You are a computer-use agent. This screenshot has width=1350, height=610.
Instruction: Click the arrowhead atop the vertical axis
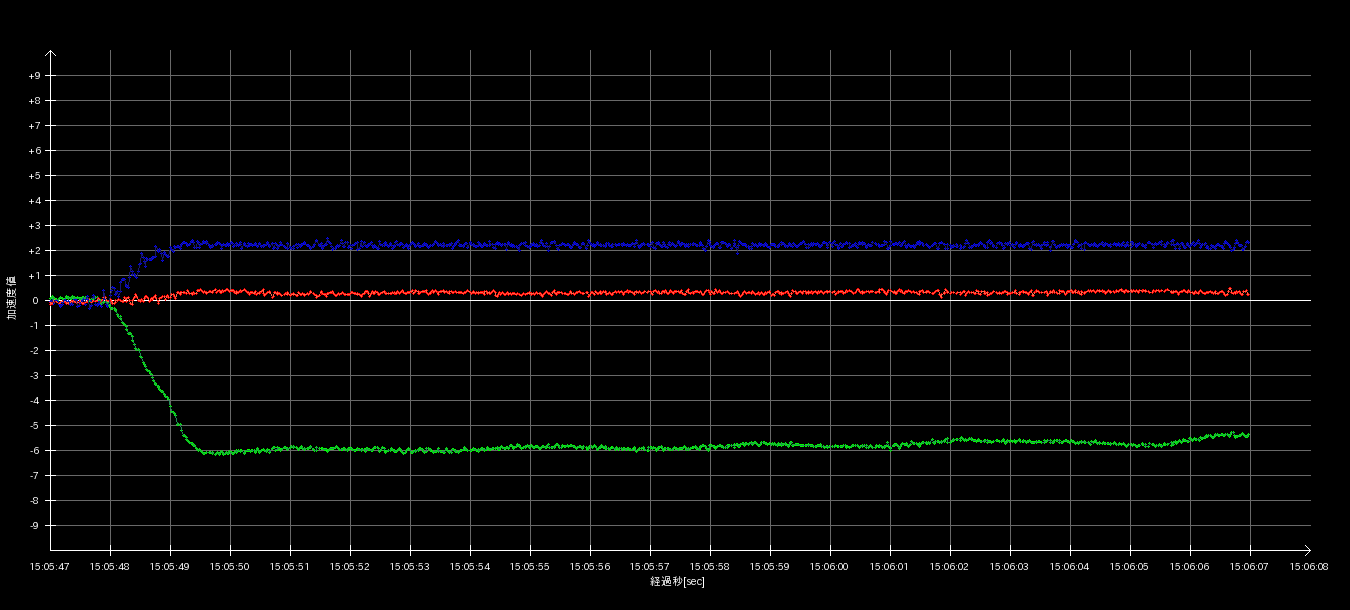(x=51, y=54)
